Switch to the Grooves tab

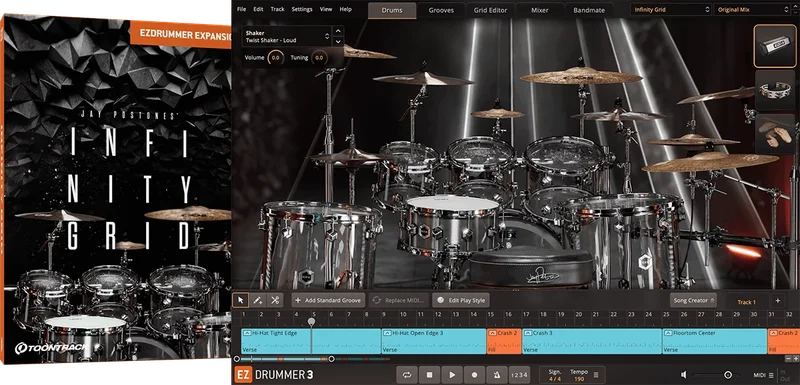click(x=441, y=10)
